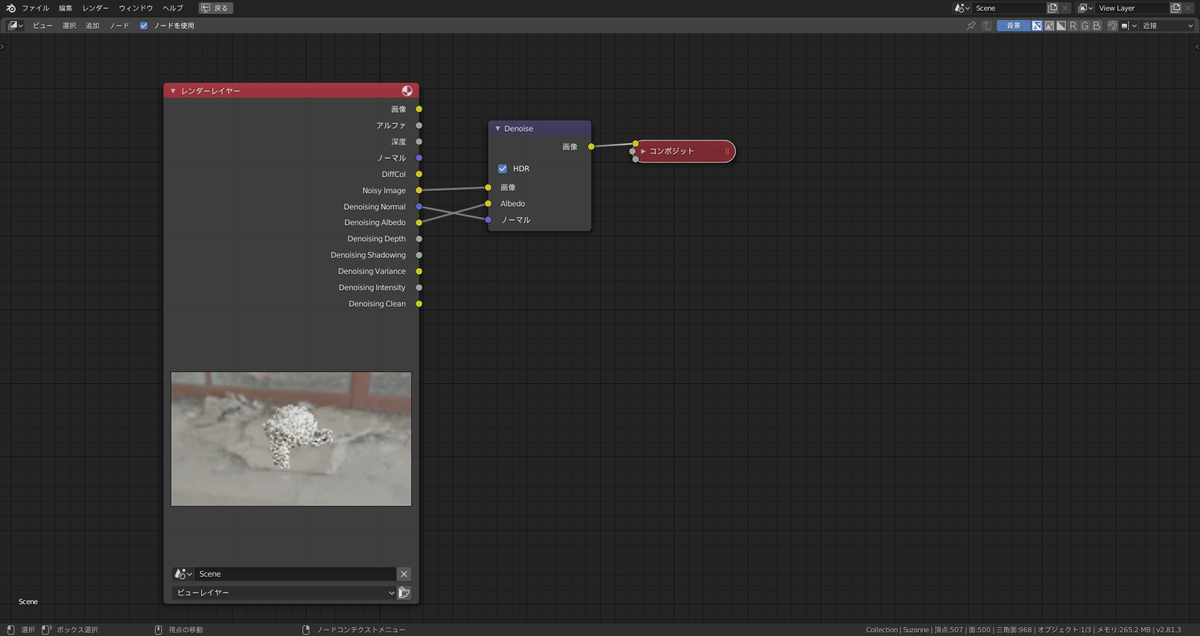Expand the コンポジット node
The height and width of the screenshot is (636, 1200).
tap(643, 151)
